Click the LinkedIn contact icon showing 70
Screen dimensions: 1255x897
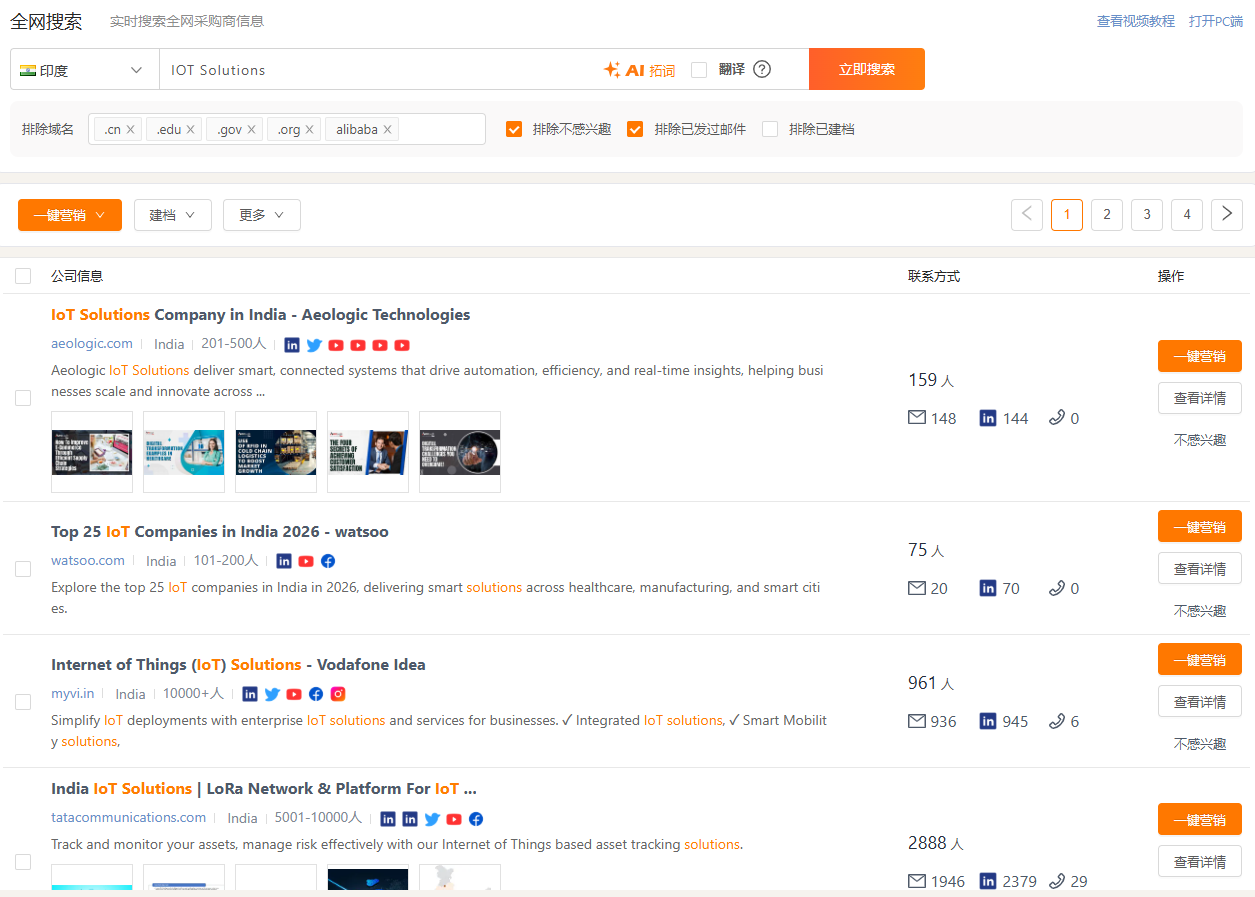[988, 588]
